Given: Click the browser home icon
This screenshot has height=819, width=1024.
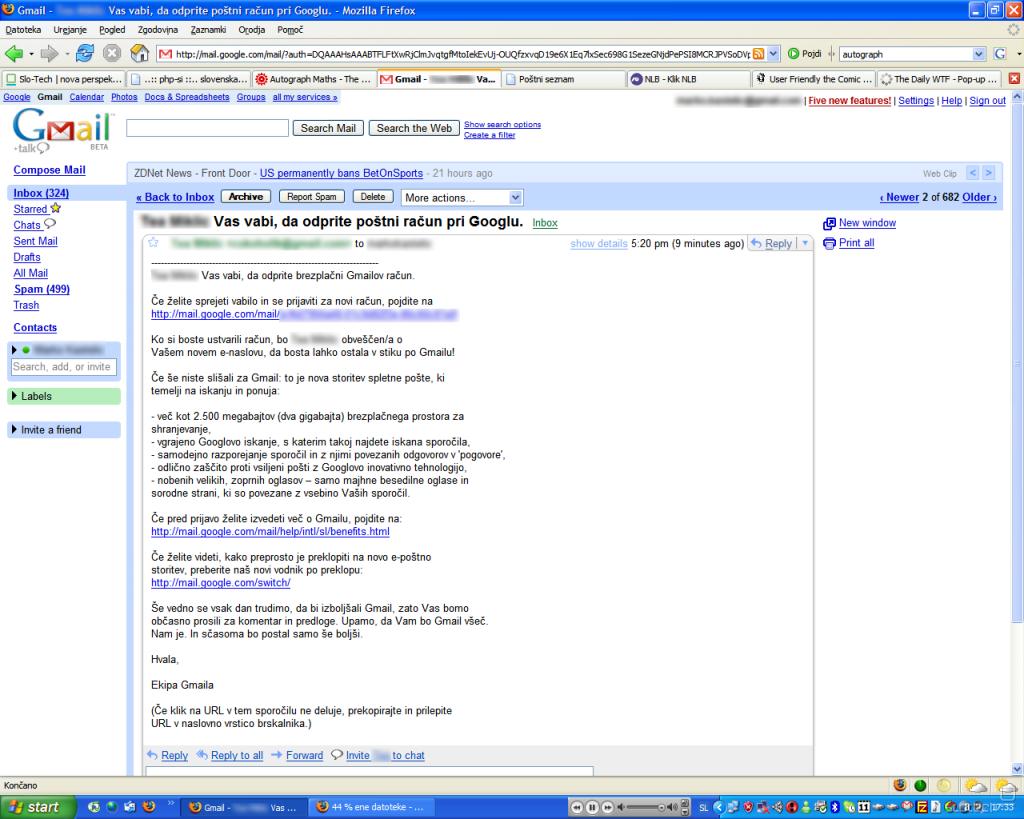Looking at the screenshot, I should click(x=141, y=53).
